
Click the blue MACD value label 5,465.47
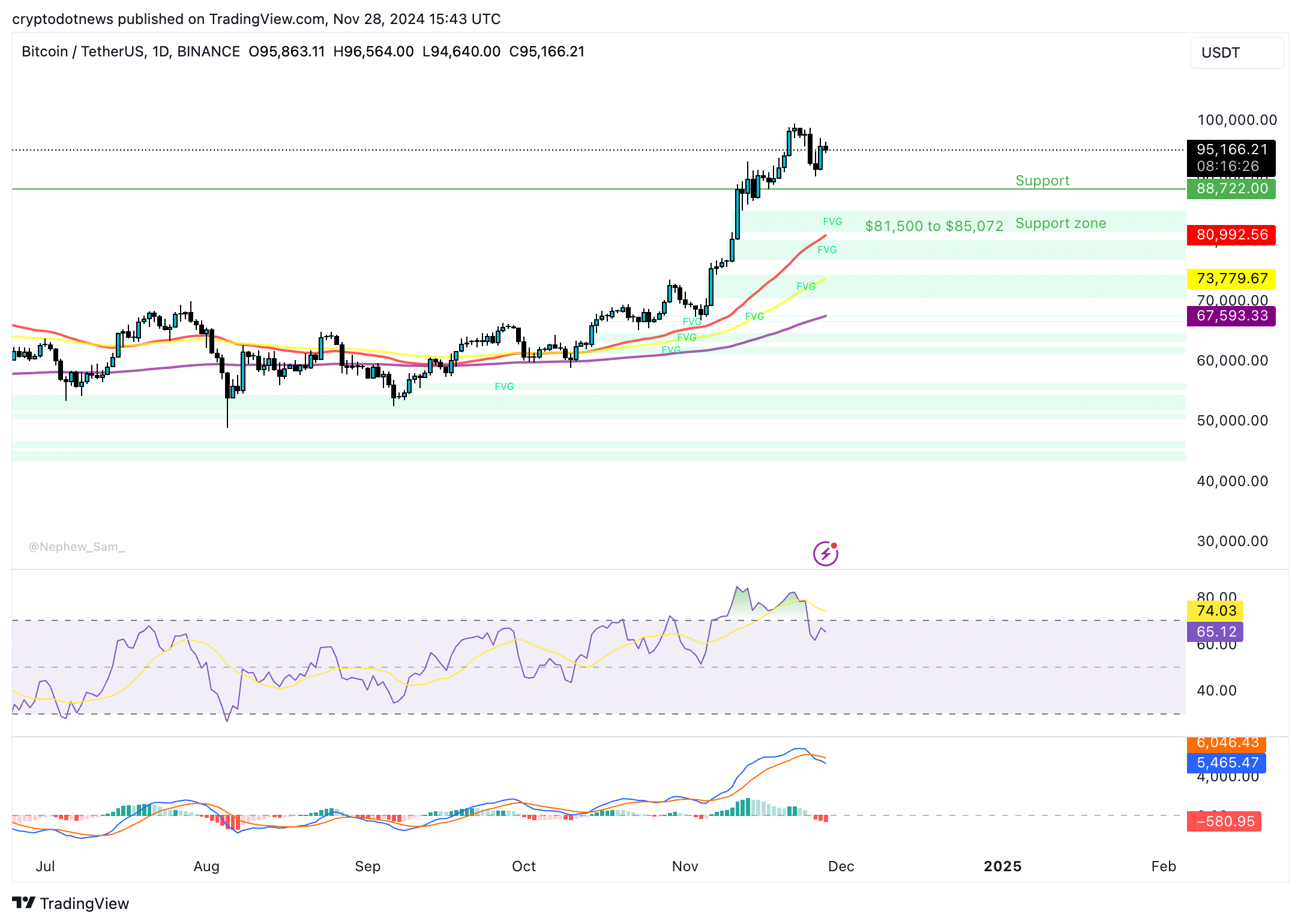point(1227,763)
